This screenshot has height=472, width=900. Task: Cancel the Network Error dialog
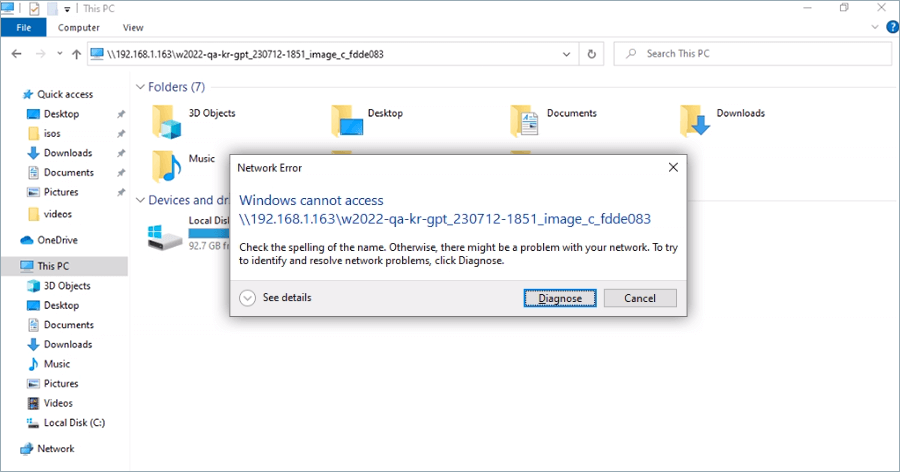[x=640, y=298]
